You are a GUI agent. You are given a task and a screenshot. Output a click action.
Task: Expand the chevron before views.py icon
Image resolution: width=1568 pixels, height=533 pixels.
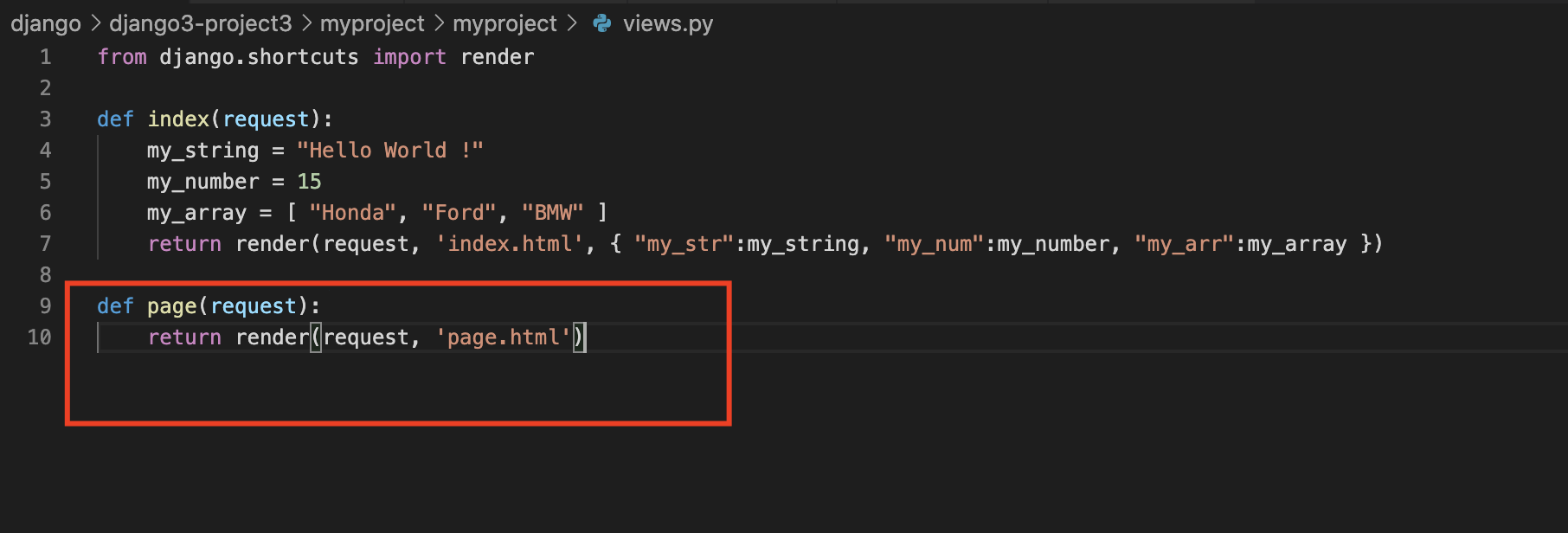[x=571, y=24]
